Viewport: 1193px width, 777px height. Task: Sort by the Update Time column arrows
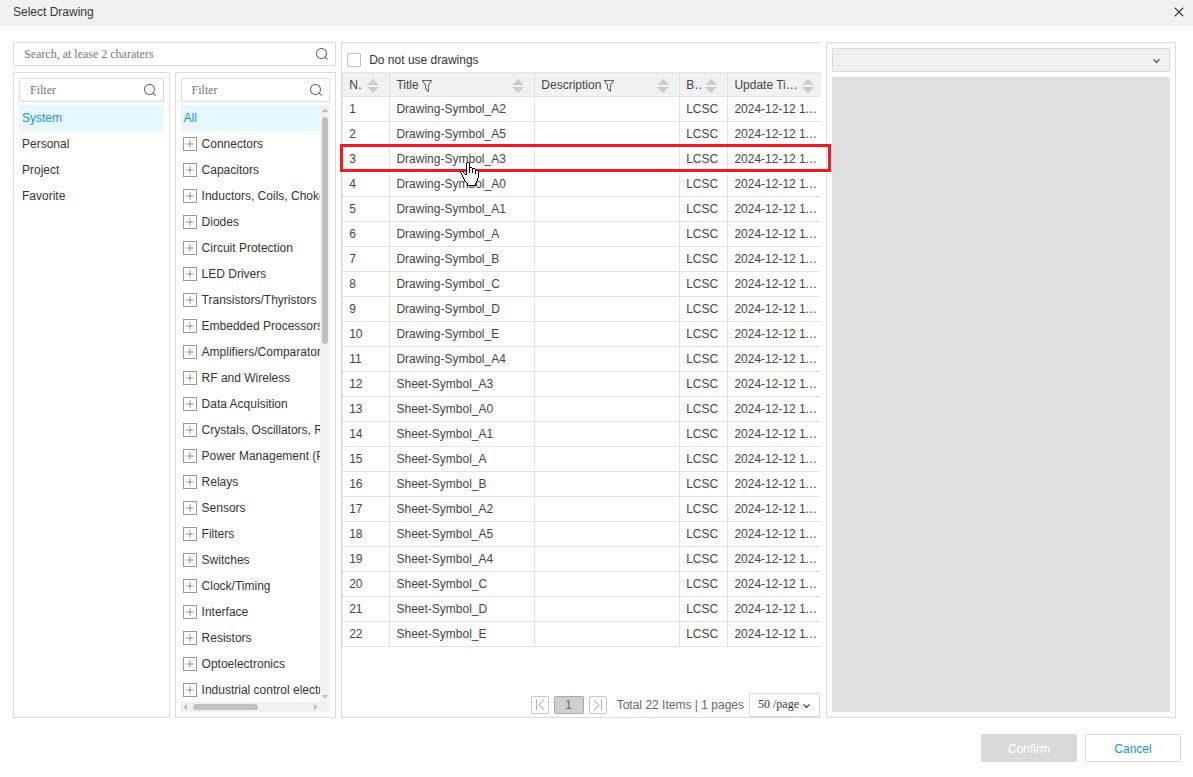pyautogui.click(x=808, y=86)
